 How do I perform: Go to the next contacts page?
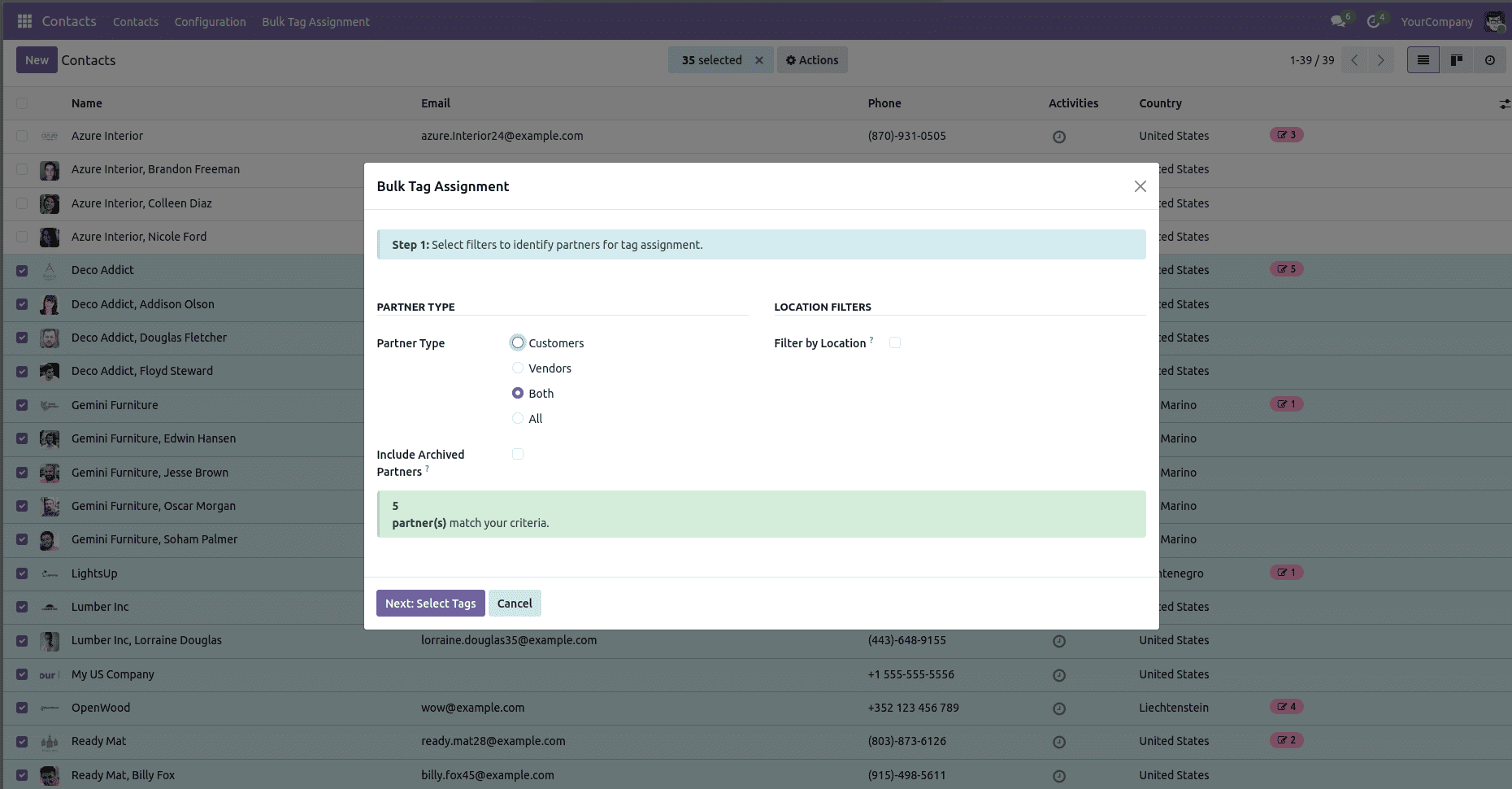[x=1381, y=59]
